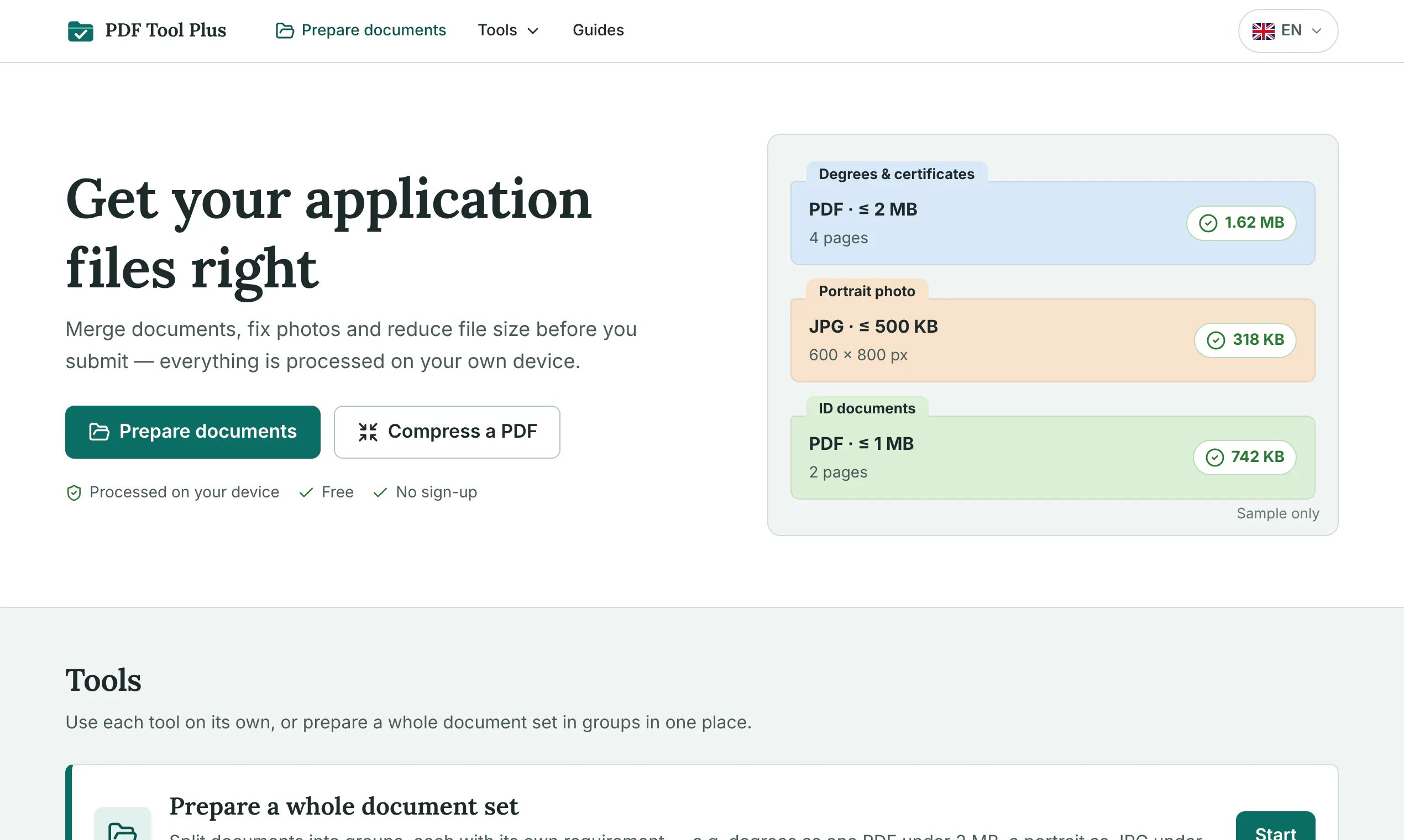Click the 'PDF · ≤ 1 MB' requirement text

(861, 443)
